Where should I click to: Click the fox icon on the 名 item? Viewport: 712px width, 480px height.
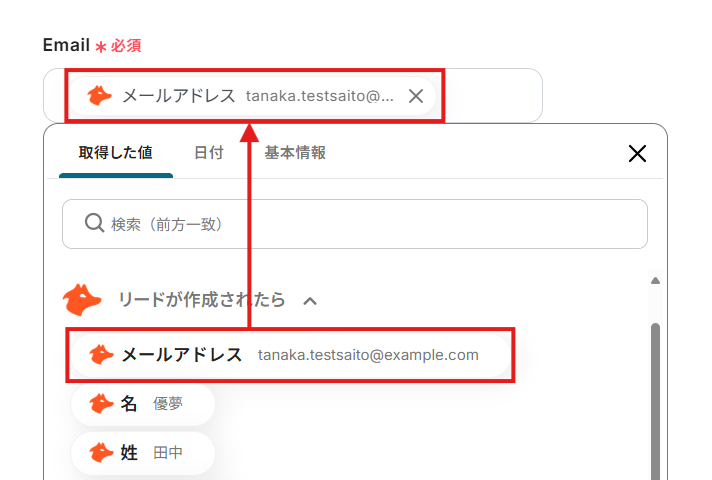[101, 403]
